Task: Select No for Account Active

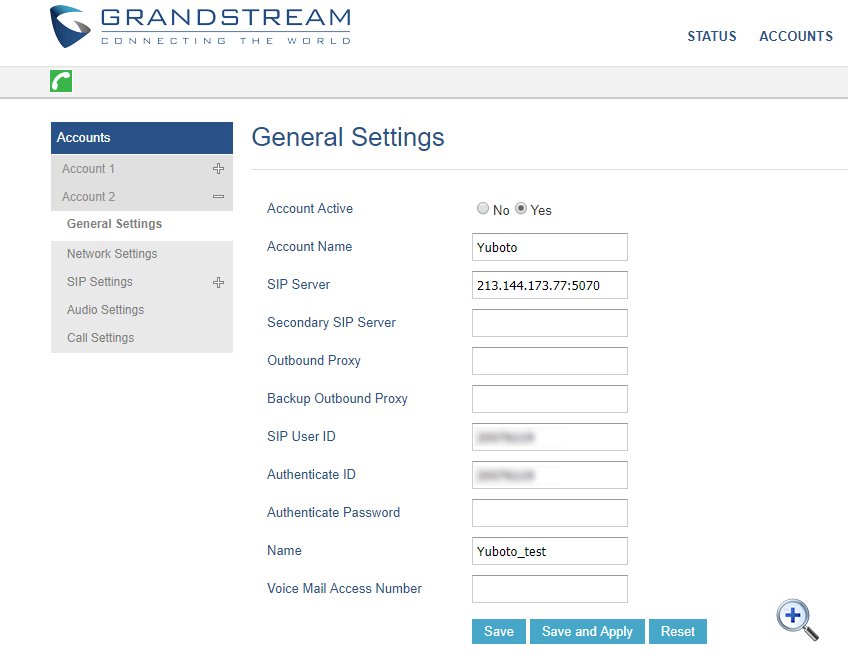Action: pos(483,209)
